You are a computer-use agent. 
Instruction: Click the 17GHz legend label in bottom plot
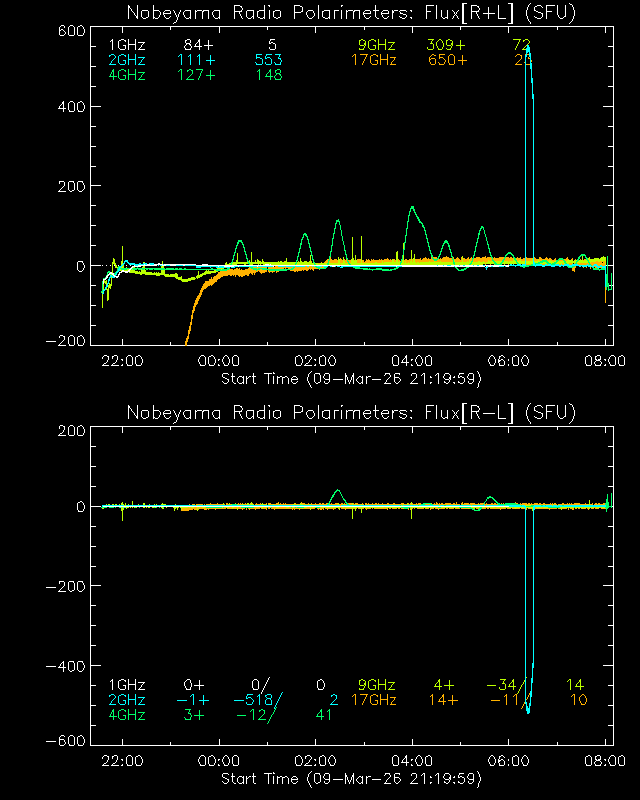[x=373, y=700]
